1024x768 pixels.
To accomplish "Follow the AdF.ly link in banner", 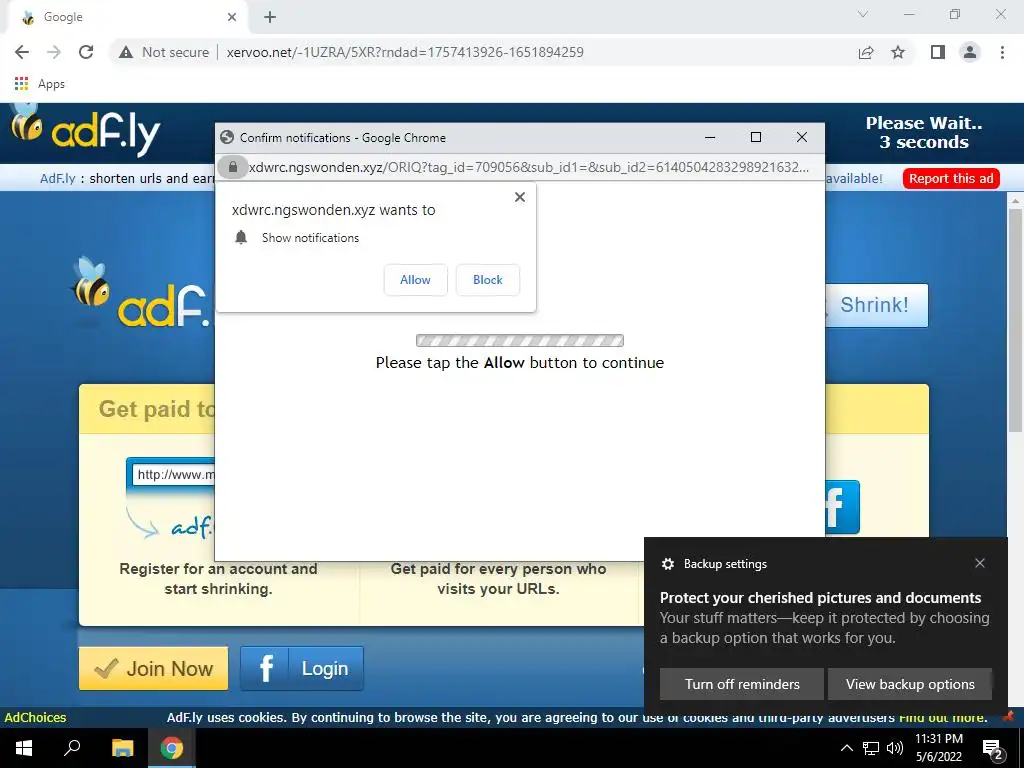I will [x=57, y=178].
